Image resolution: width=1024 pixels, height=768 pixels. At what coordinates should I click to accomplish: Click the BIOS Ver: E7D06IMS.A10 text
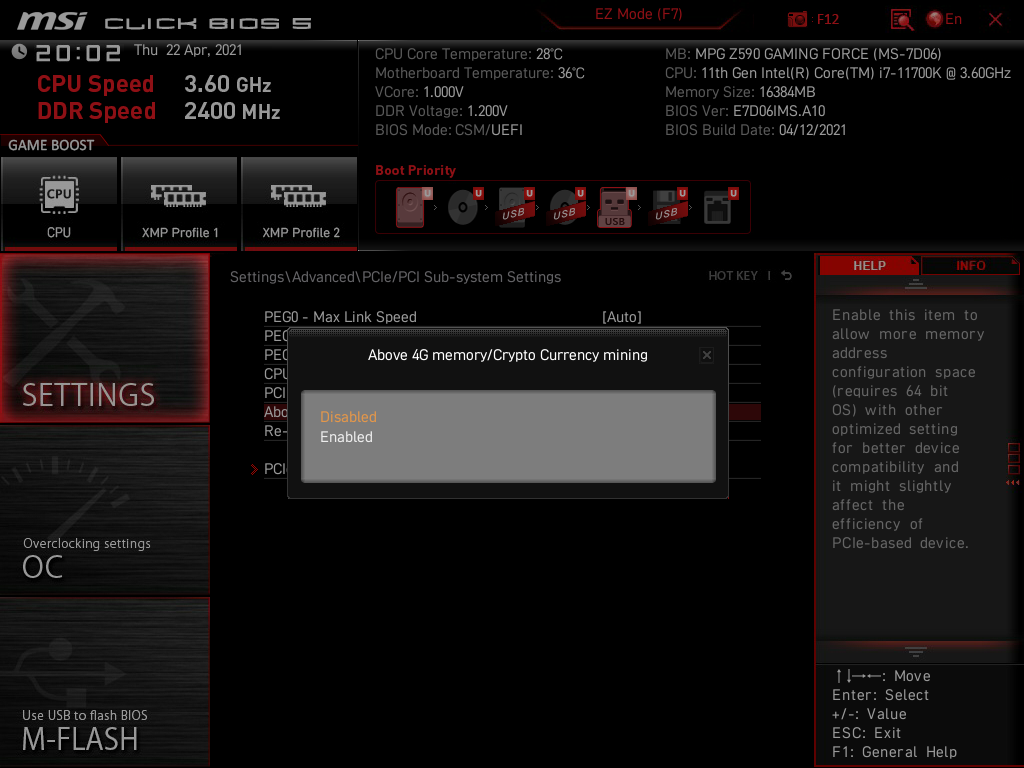[x=745, y=111]
